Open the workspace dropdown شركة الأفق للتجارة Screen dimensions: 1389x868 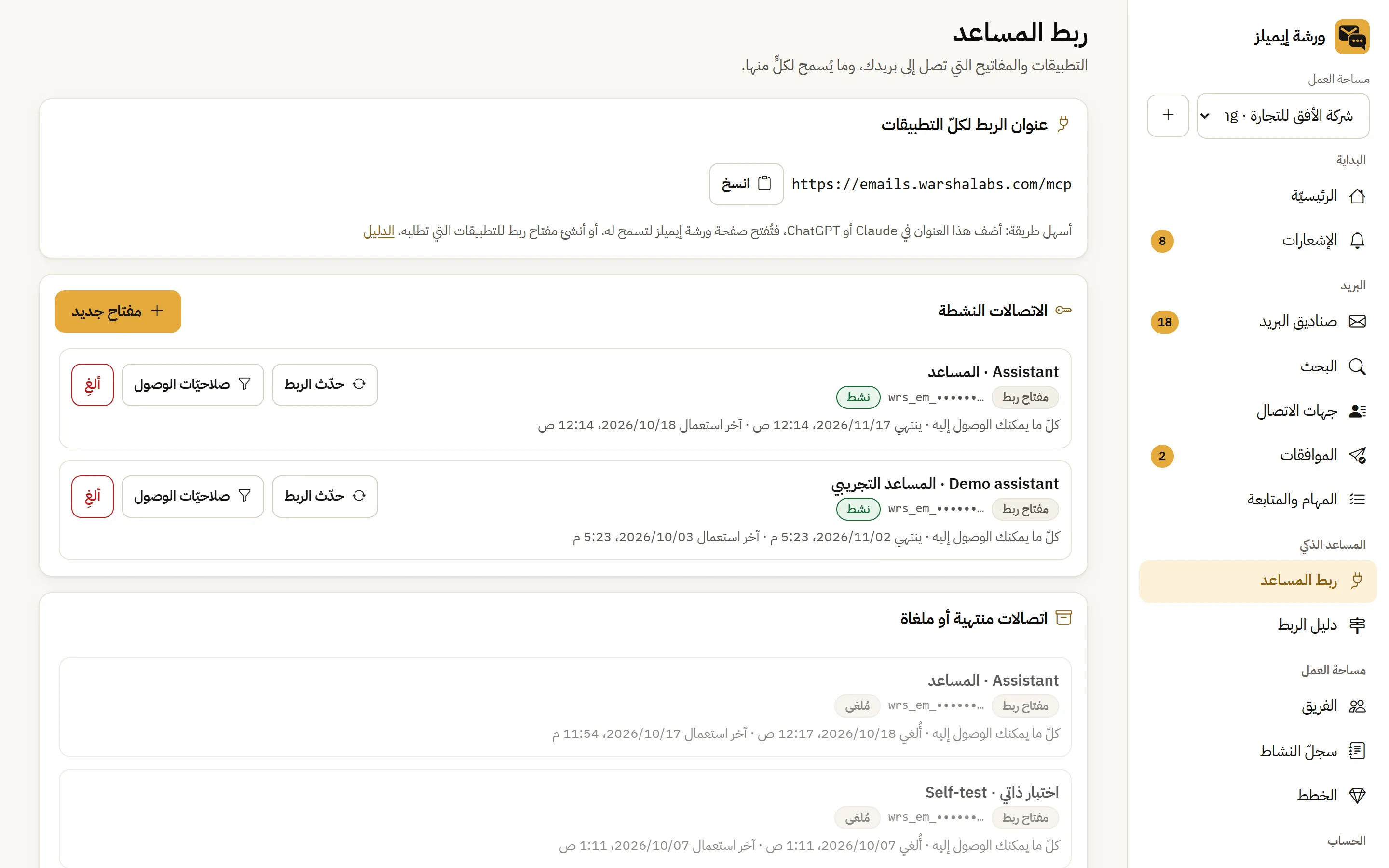[1283, 115]
